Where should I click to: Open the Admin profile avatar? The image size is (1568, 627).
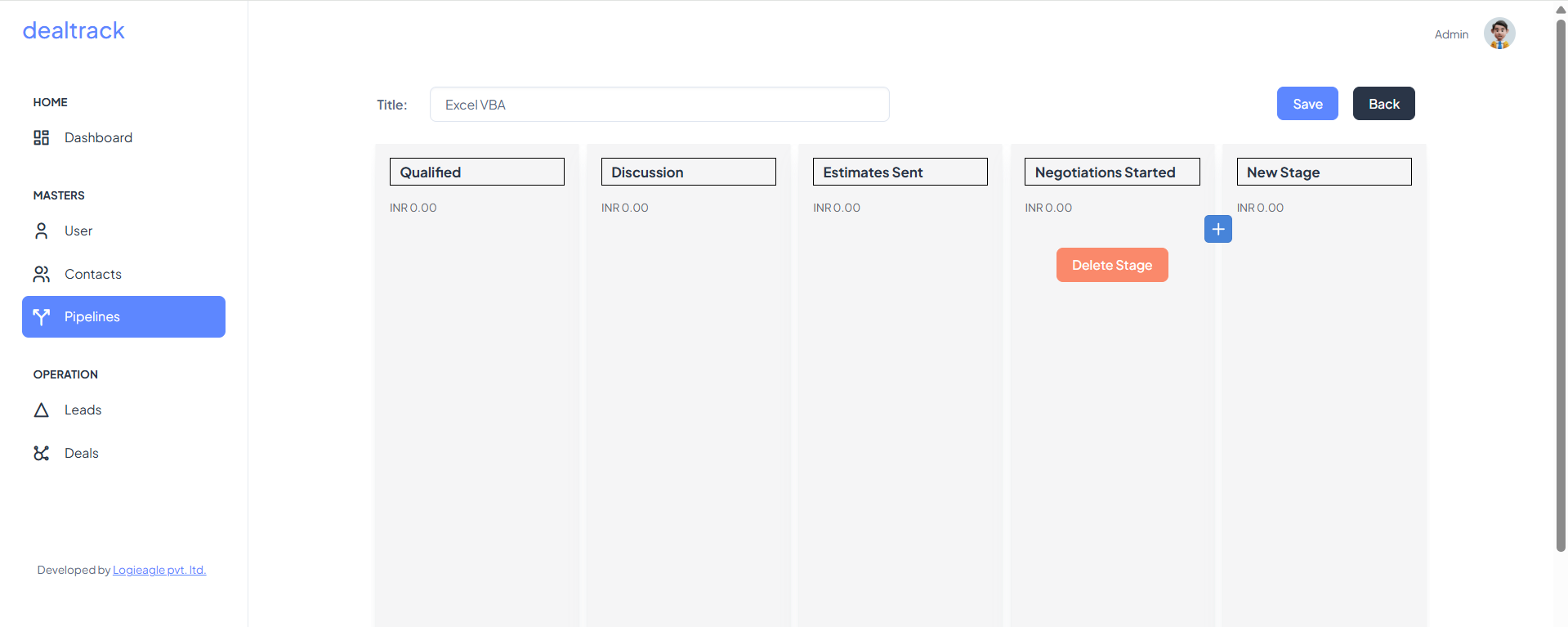[1499, 34]
